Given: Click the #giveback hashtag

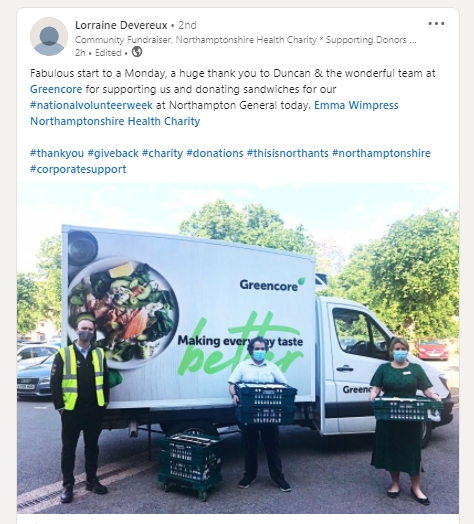Looking at the screenshot, I should pos(113,153).
